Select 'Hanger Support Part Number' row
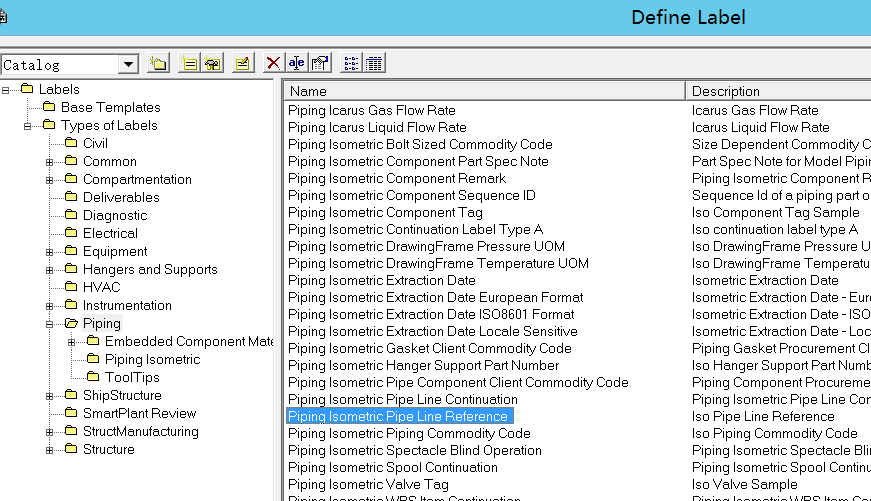The height and width of the screenshot is (501, 871). click(423, 365)
